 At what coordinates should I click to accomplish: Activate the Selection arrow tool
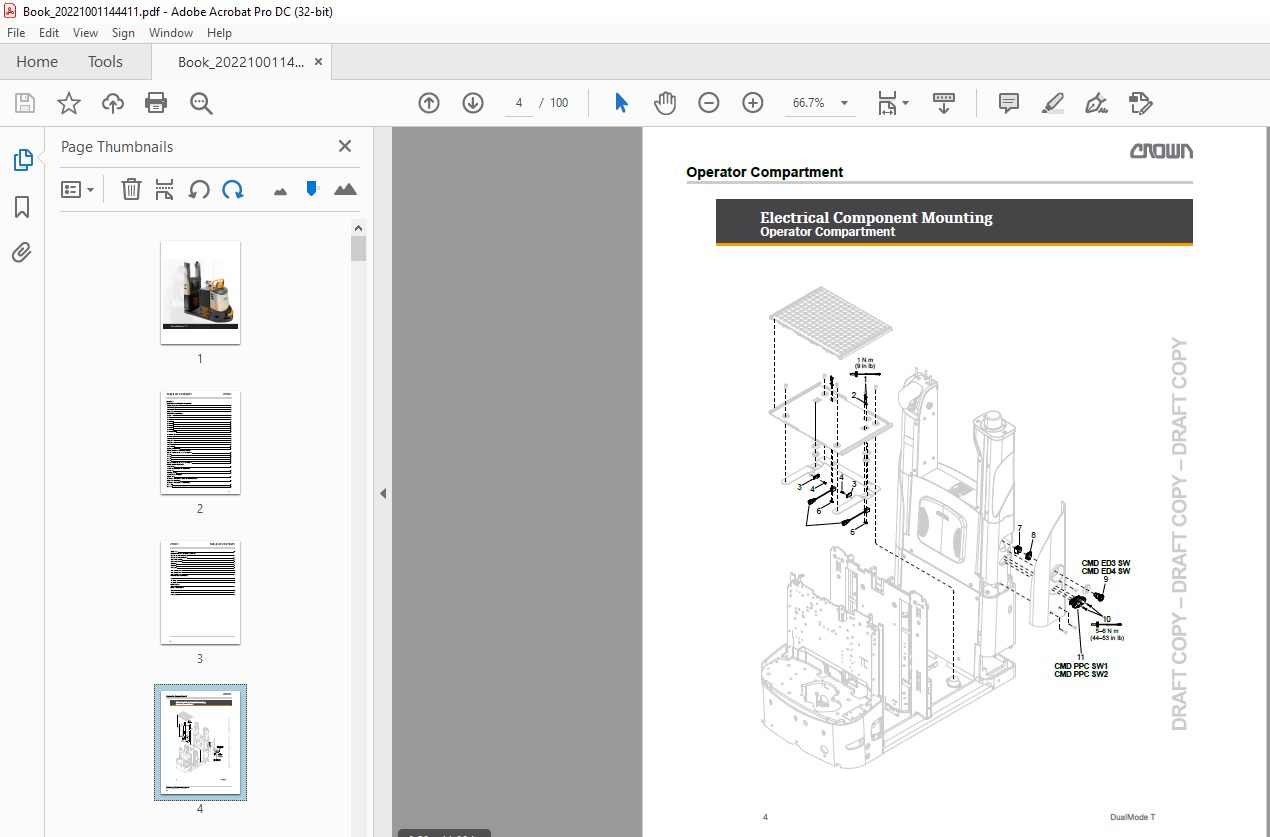click(621, 103)
